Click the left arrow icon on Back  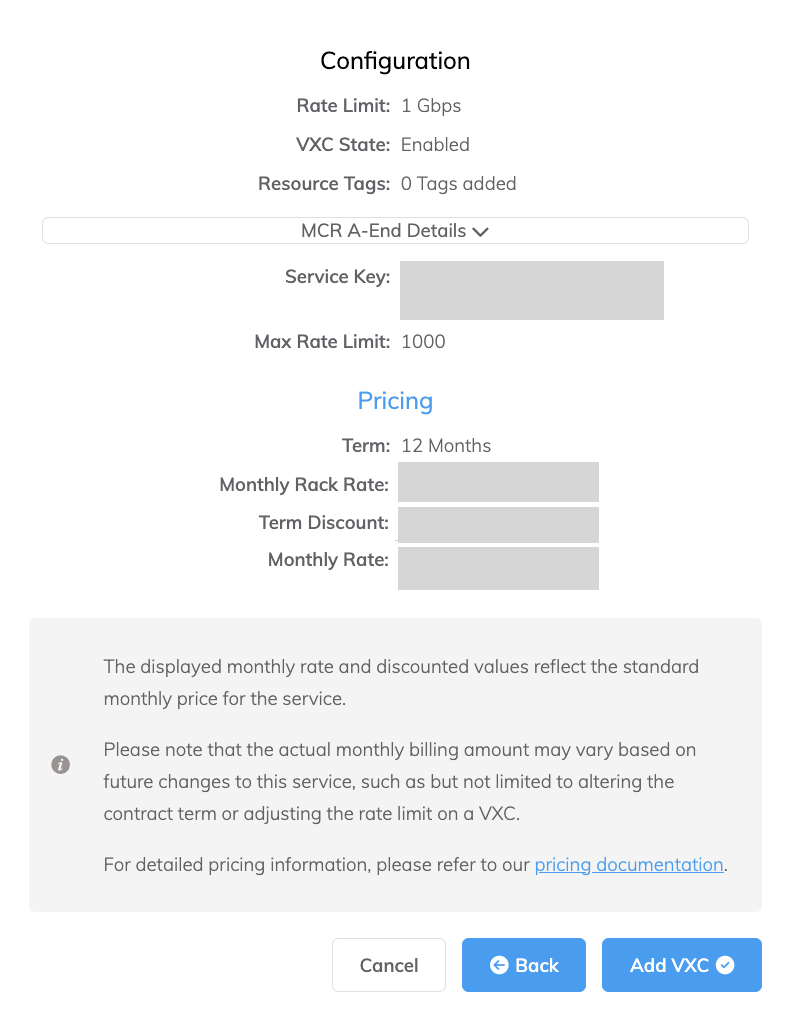499,965
